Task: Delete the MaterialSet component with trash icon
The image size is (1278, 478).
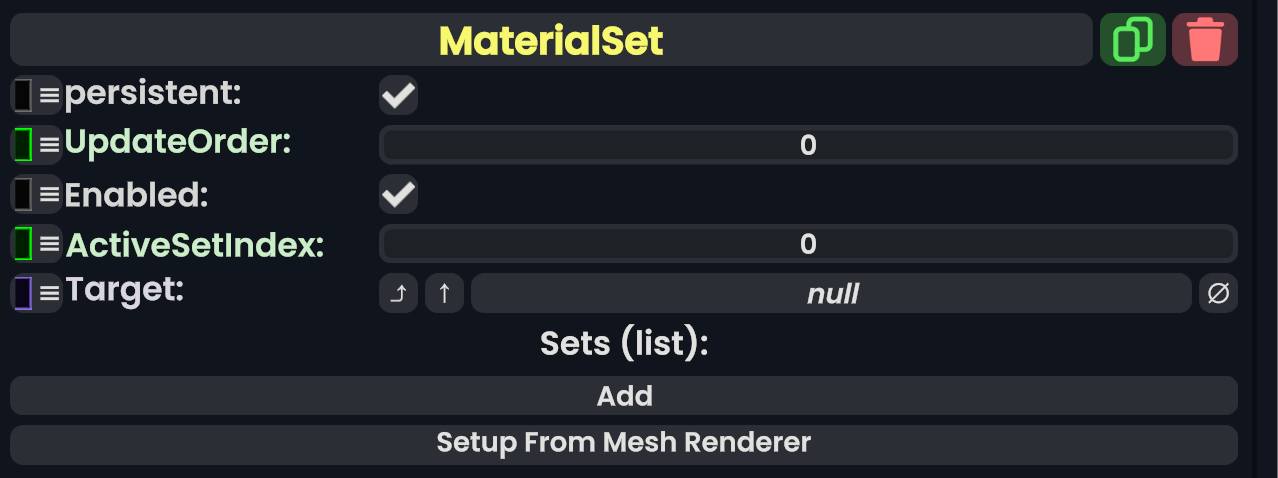Action: click(1204, 40)
